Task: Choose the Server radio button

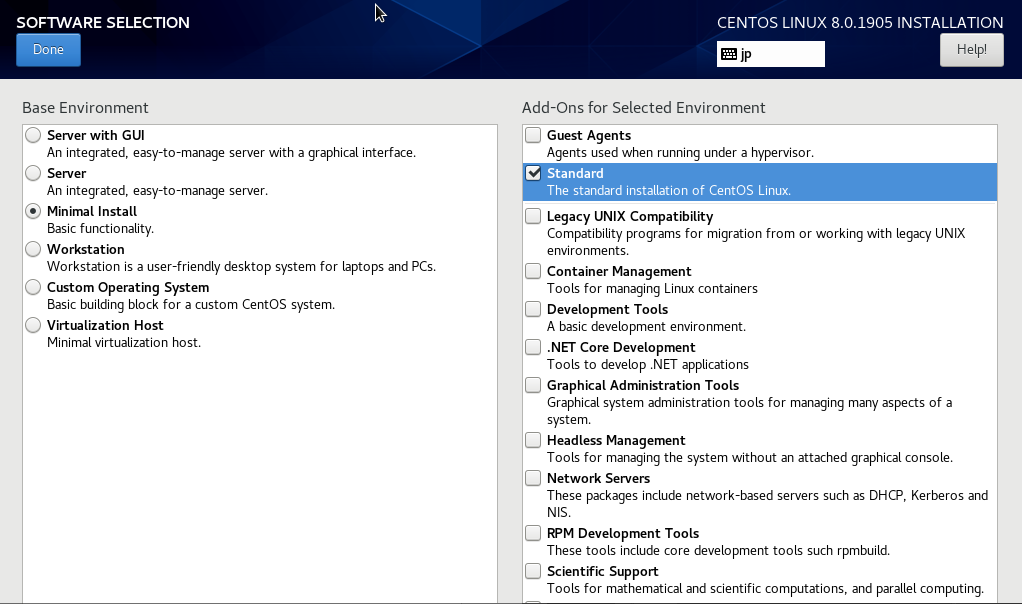Action: pos(34,173)
